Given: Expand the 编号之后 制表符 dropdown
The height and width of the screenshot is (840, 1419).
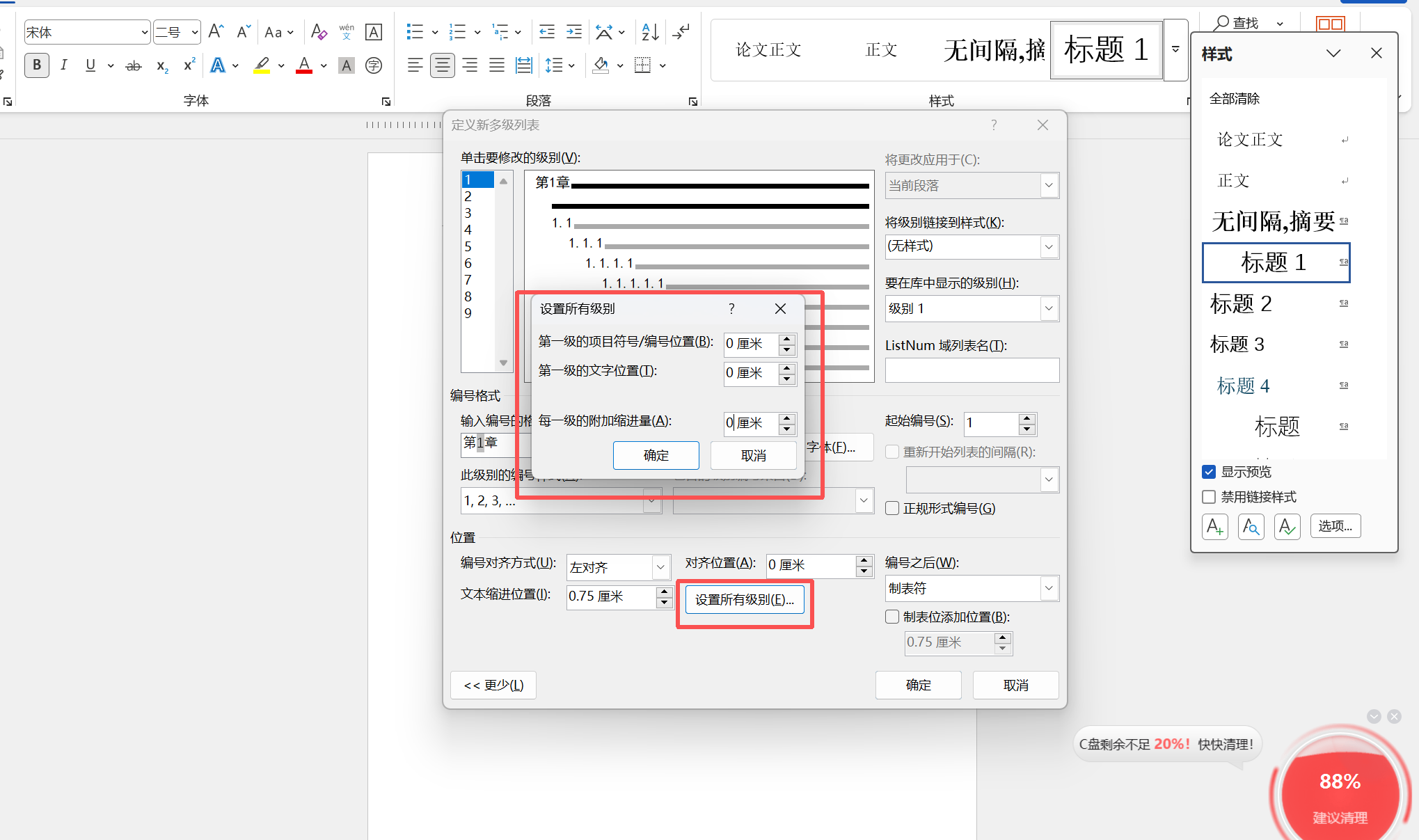Looking at the screenshot, I should [1048, 589].
